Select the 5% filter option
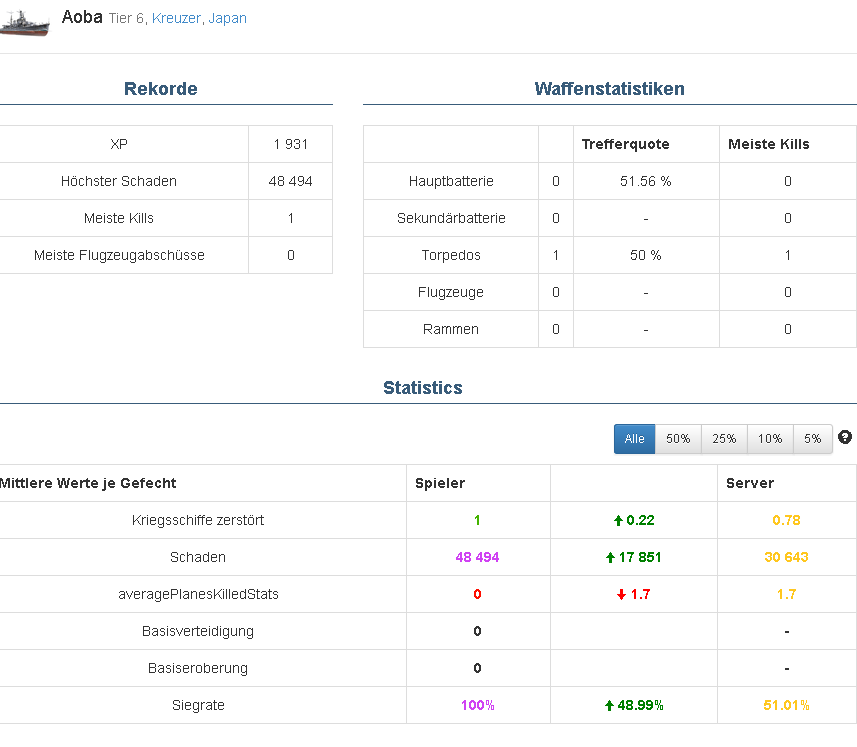 click(x=812, y=439)
